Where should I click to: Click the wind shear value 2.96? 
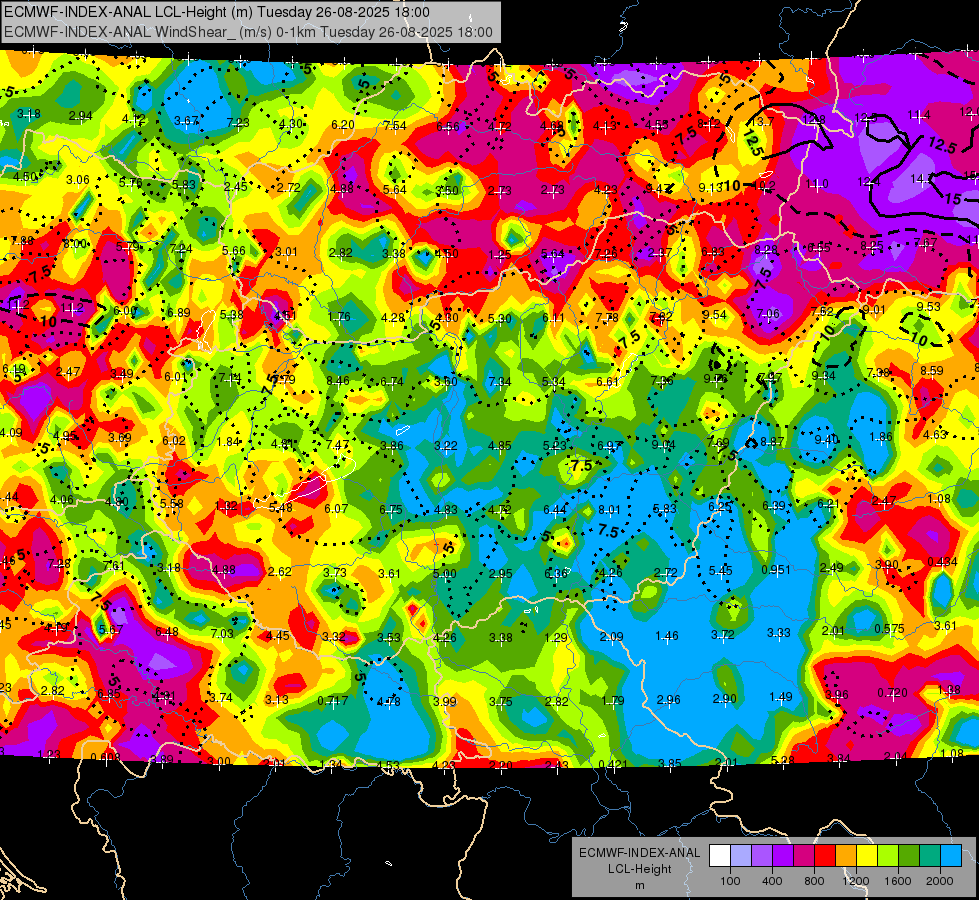point(669,700)
